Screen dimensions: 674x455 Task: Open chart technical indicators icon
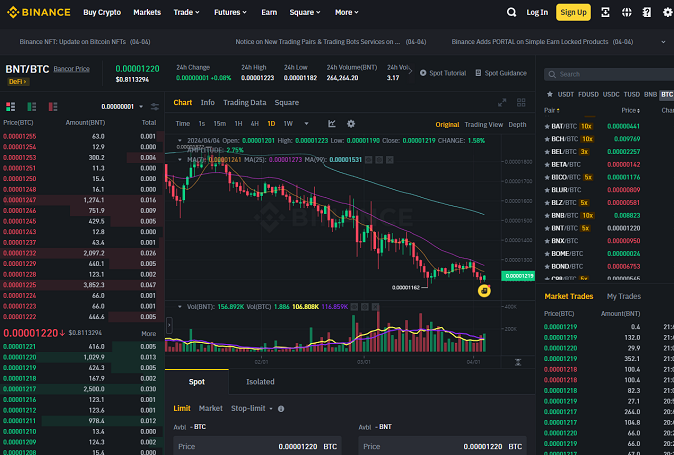(x=332, y=124)
